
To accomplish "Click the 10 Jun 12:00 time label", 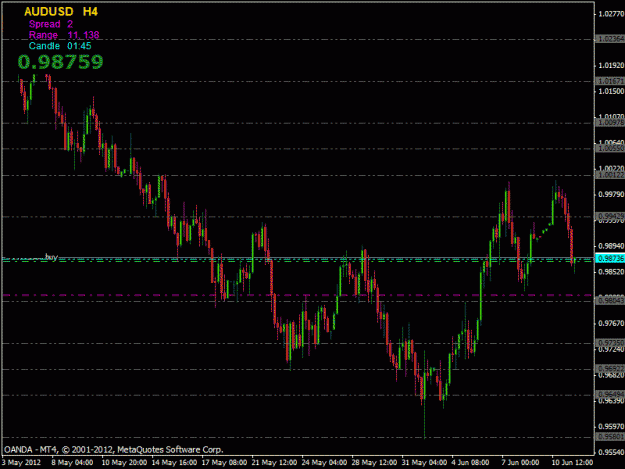I will point(572,463).
